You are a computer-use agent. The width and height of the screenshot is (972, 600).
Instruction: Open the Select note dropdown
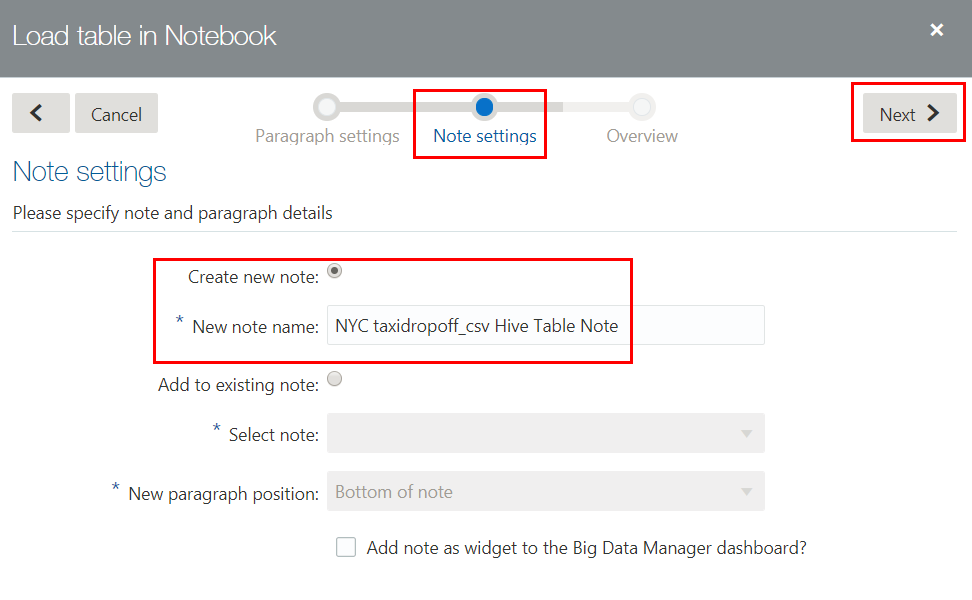[x=545, y=434]
